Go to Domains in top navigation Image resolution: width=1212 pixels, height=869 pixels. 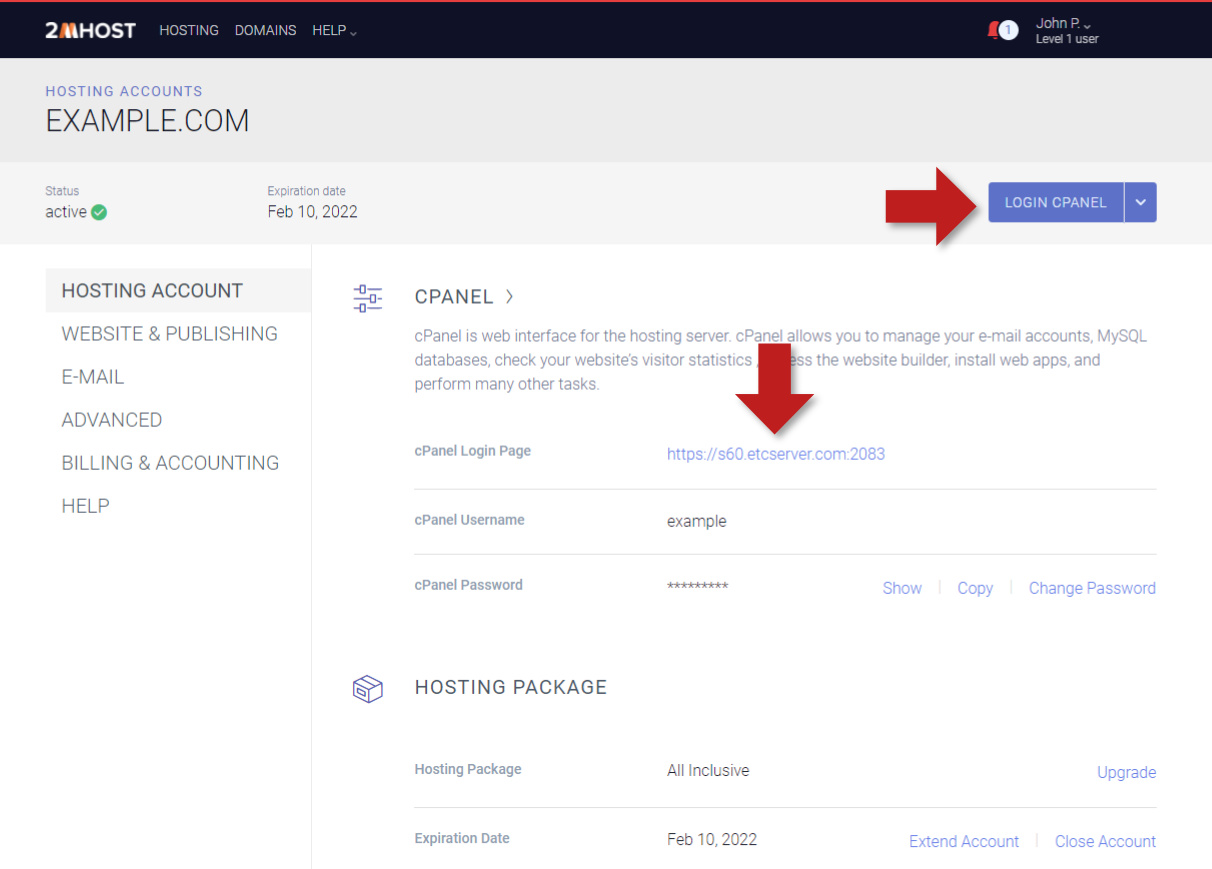265,31
